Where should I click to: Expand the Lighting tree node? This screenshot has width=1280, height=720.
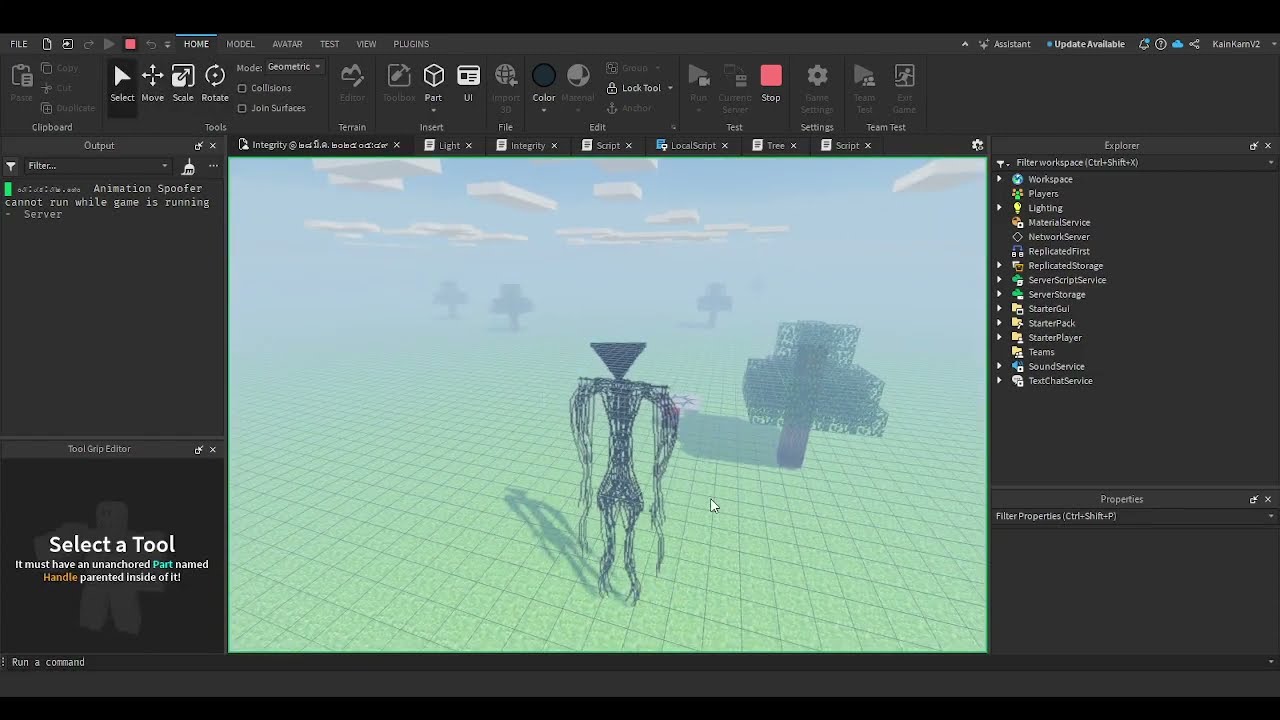[x=999, y=208]
